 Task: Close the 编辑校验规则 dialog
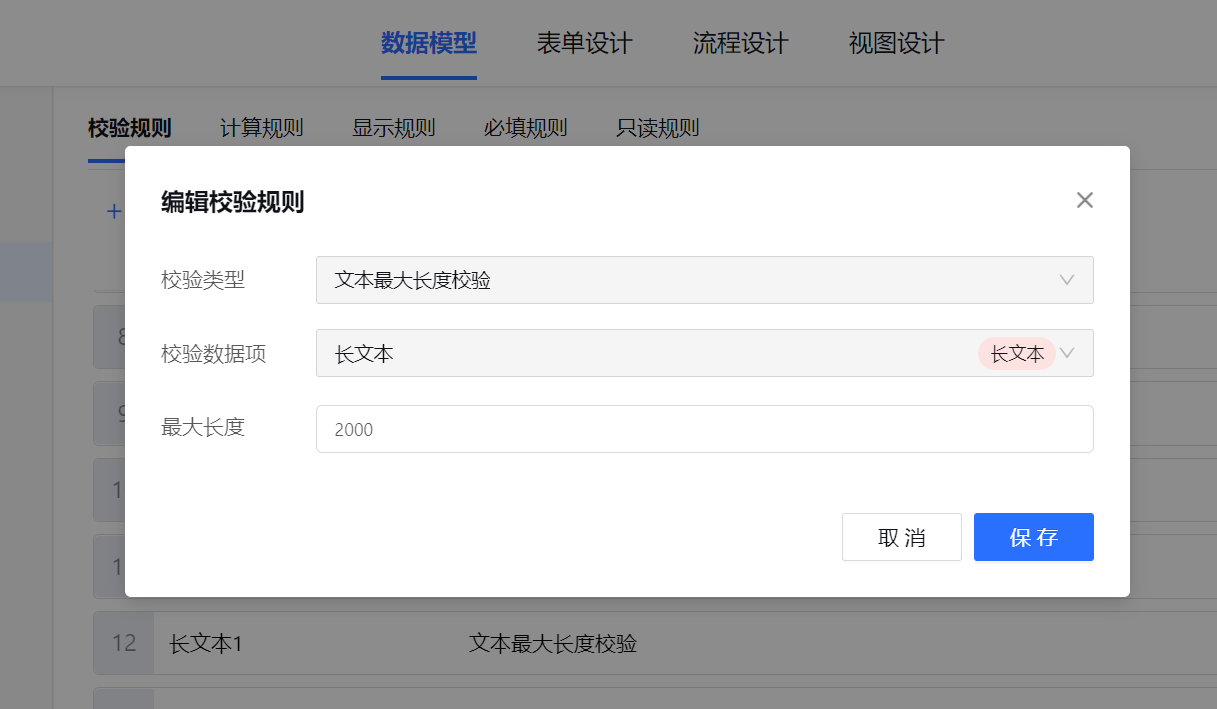coord(1085,200)
